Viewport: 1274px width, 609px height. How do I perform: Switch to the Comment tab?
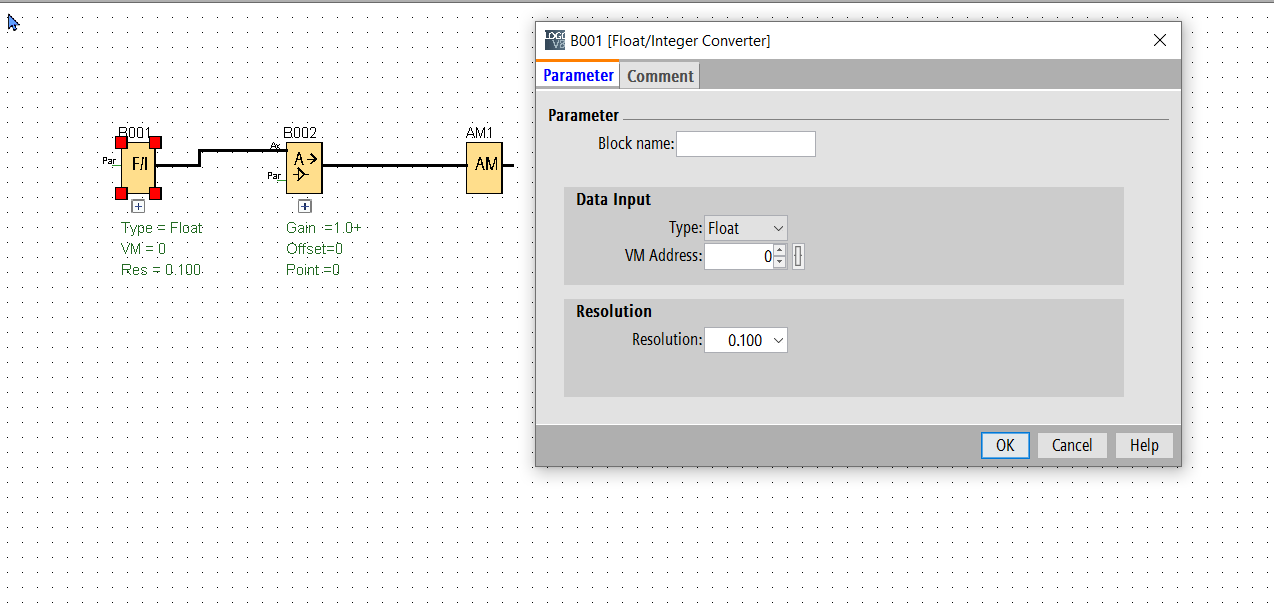[660, 76]
